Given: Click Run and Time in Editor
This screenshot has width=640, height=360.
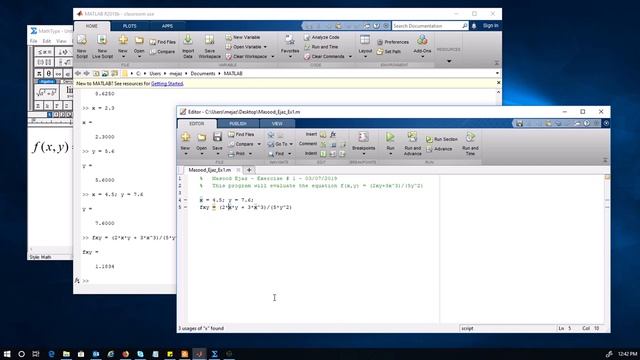Looking at the screenshot, I should (470, 143).
